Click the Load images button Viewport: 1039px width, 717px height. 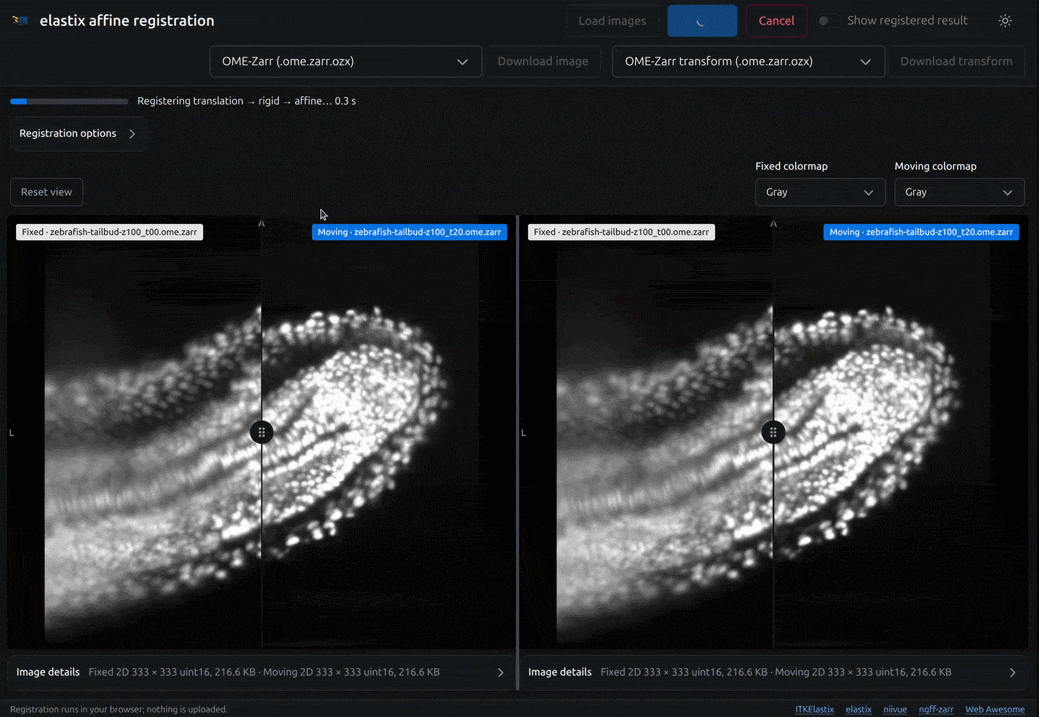[x=612, y=21]
